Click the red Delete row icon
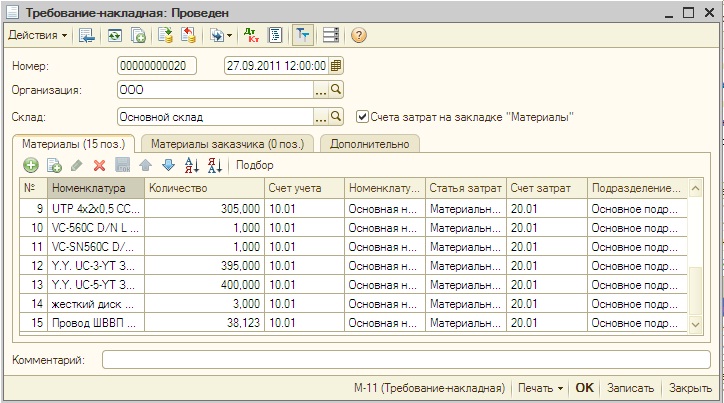This screenshot has height=403, width=724. pos(99,165)
